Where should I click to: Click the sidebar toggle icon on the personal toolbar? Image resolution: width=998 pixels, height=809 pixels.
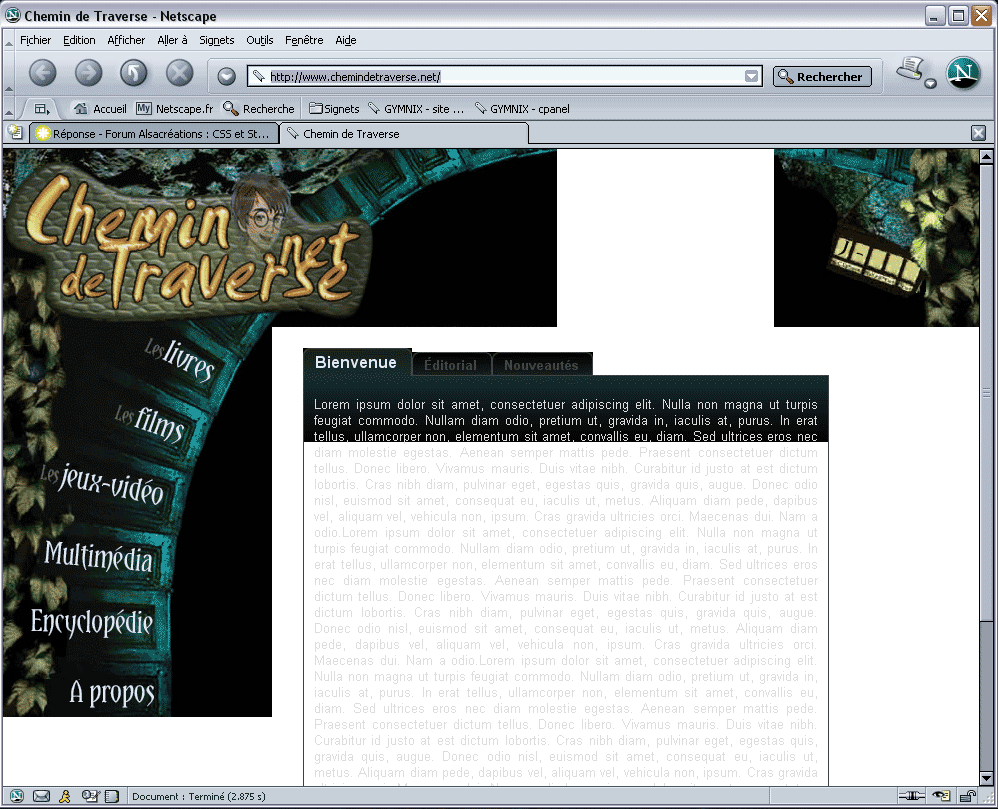(x=41, y=109)
